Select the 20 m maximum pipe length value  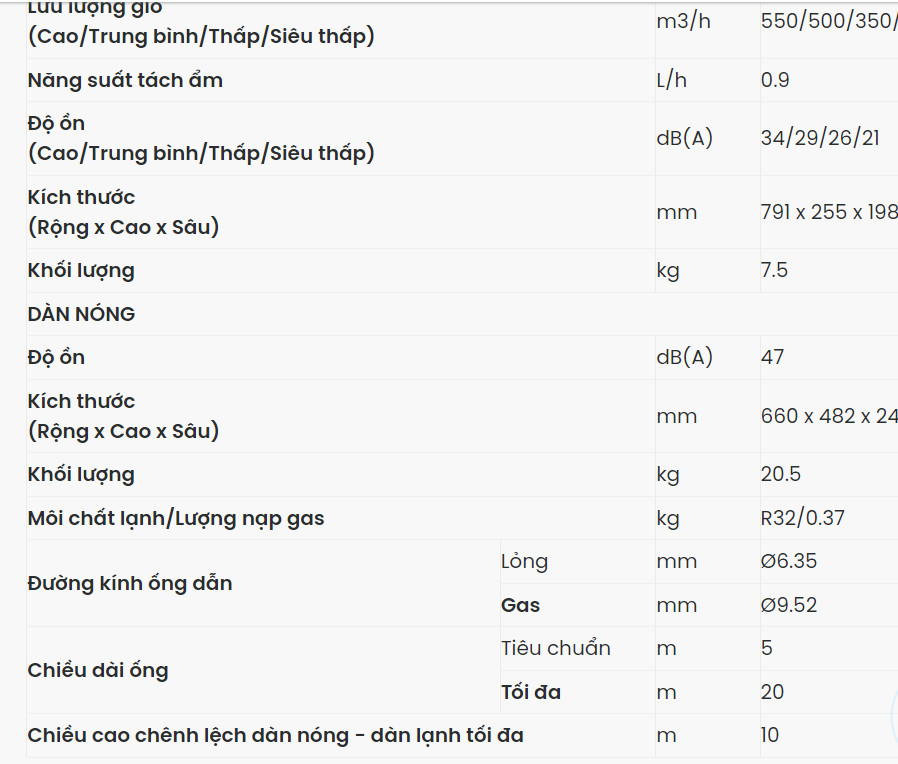coord(772,692)
